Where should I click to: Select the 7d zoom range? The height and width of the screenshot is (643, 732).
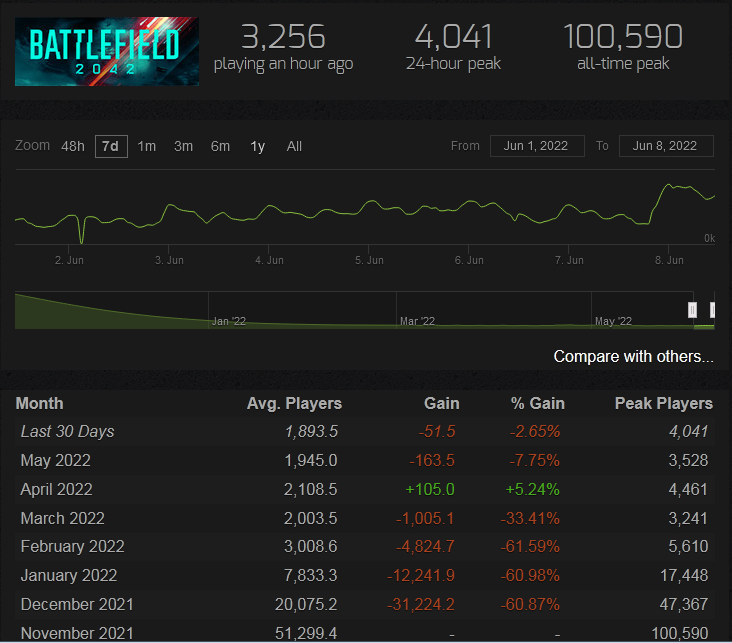point(111,147)
